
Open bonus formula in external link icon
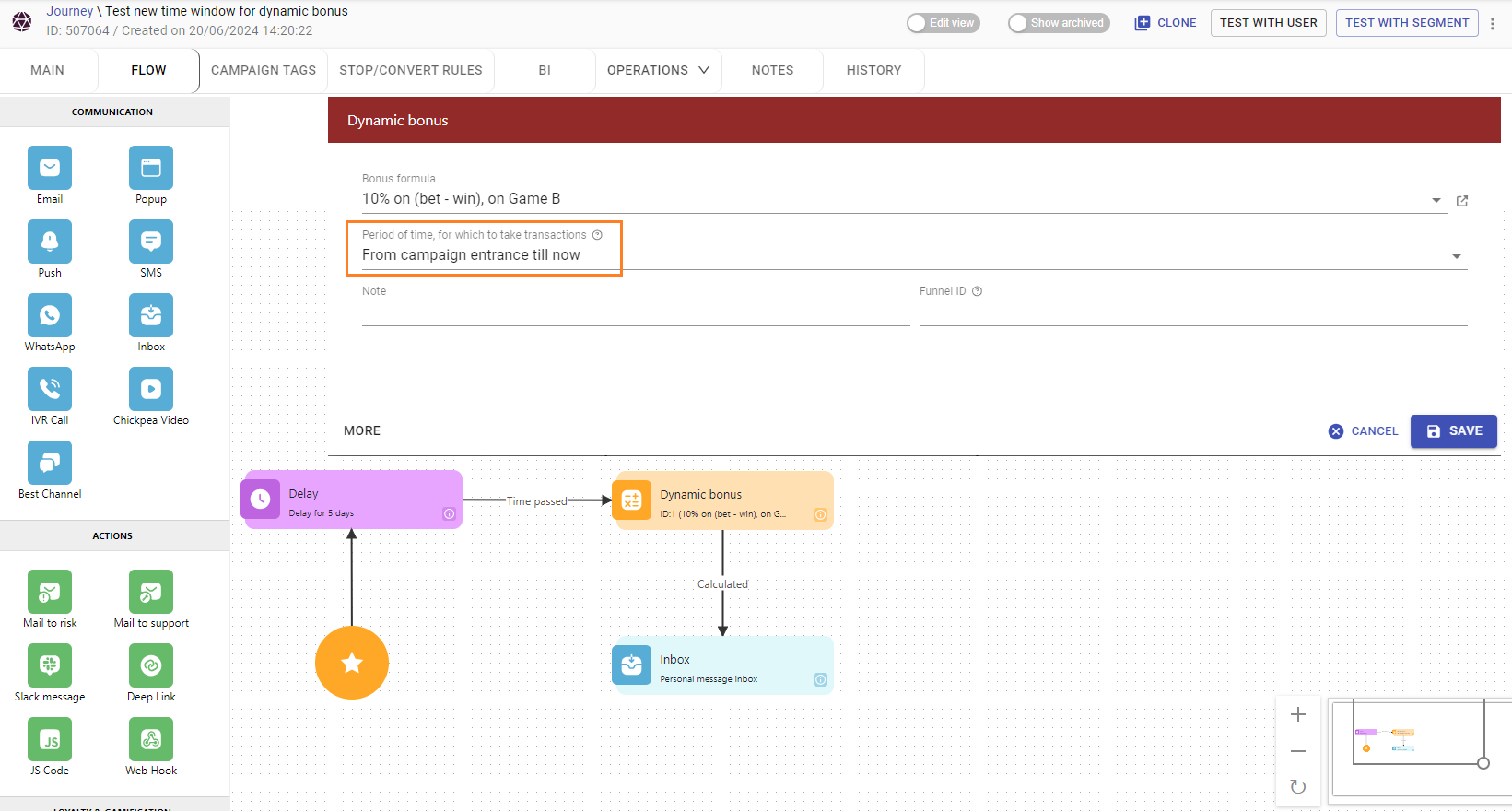1462,201
